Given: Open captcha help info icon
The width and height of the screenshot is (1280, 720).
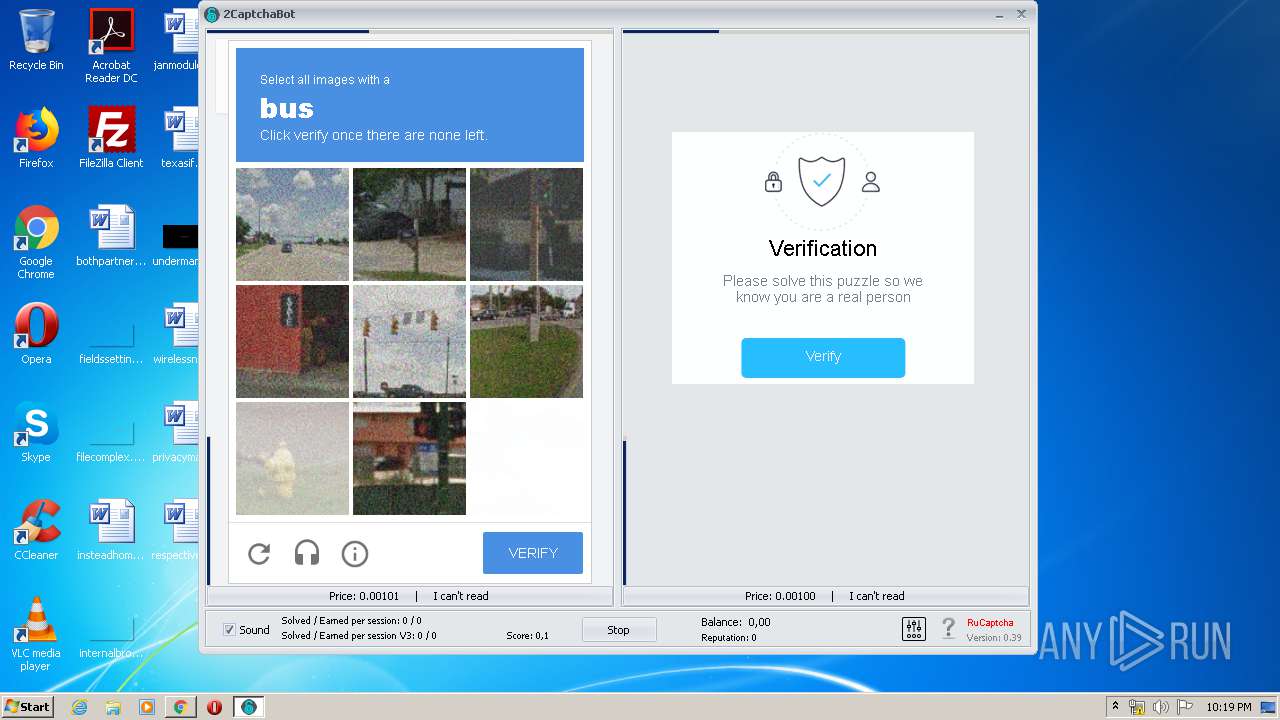Looking at the screenshot, I should tap(355, 553).
